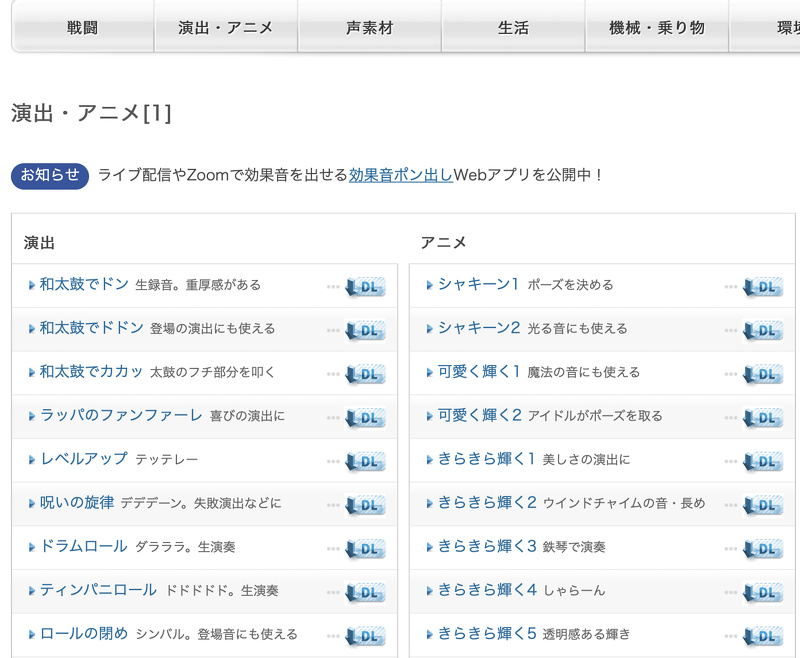This screenshot has height=658, width=800.
Task: Play the ロールの閉め sound
Action: click(x=84, y=634)
